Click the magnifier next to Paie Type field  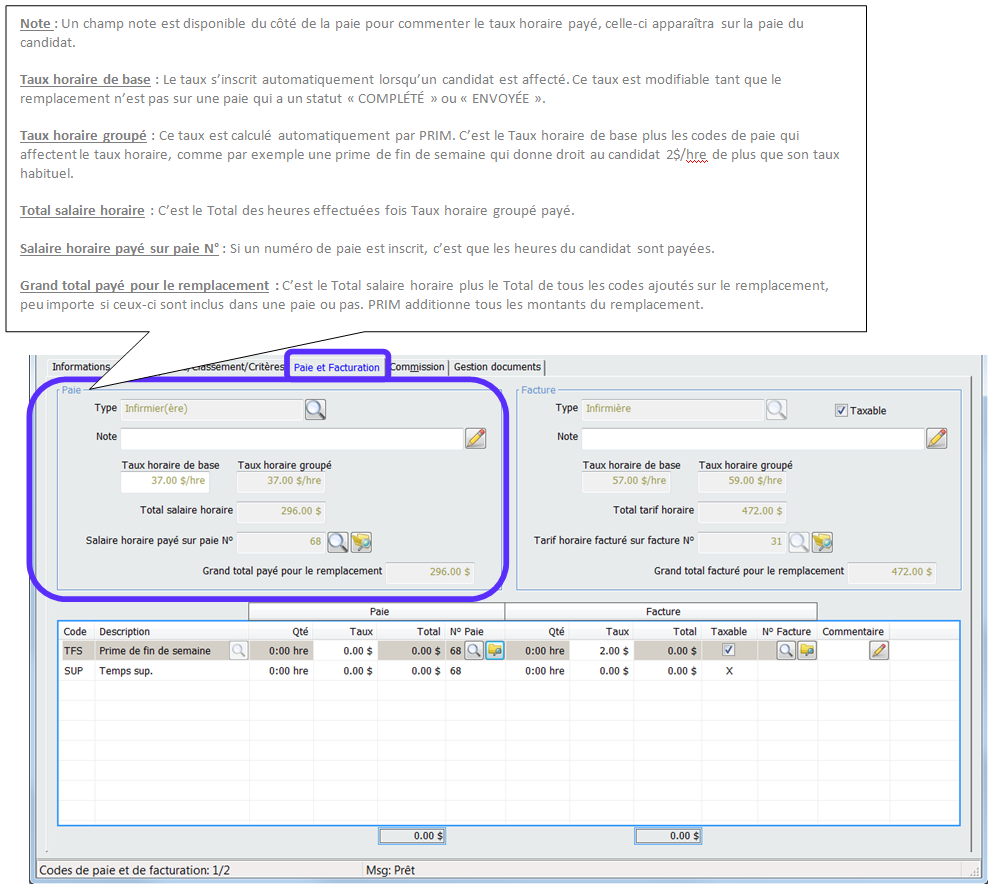tap(315, 409)
